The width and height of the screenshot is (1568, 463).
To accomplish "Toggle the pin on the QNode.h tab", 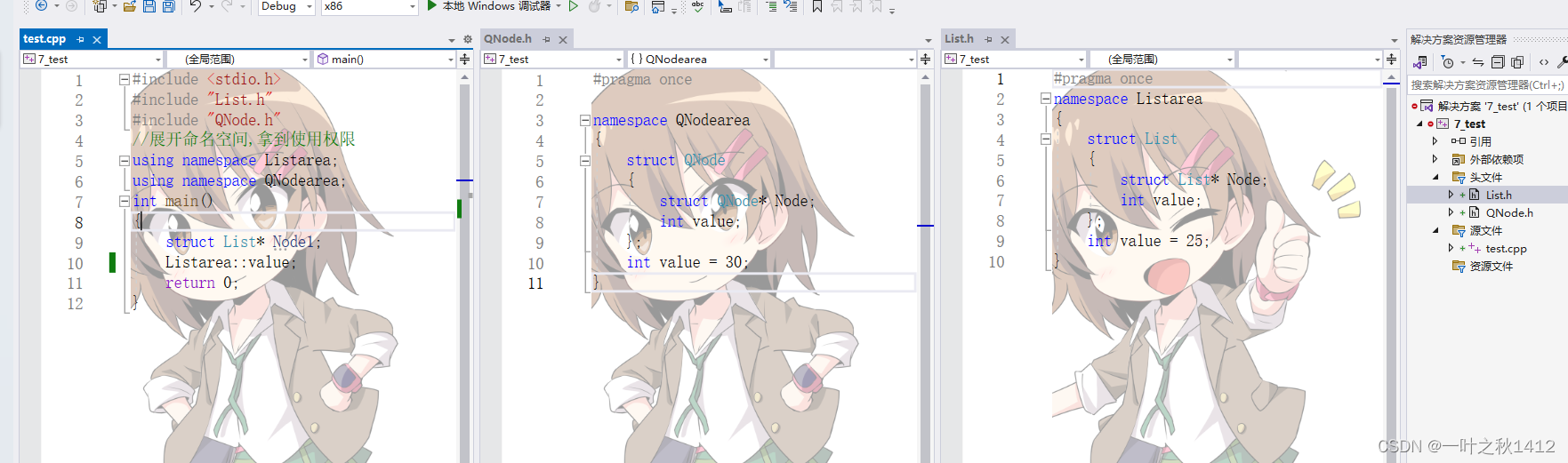I will pos(546,39).
